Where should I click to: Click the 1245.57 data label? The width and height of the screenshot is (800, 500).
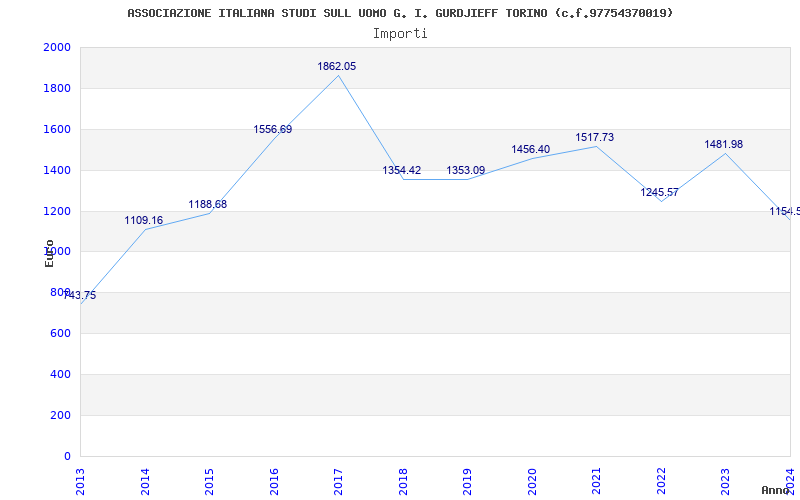660,192
